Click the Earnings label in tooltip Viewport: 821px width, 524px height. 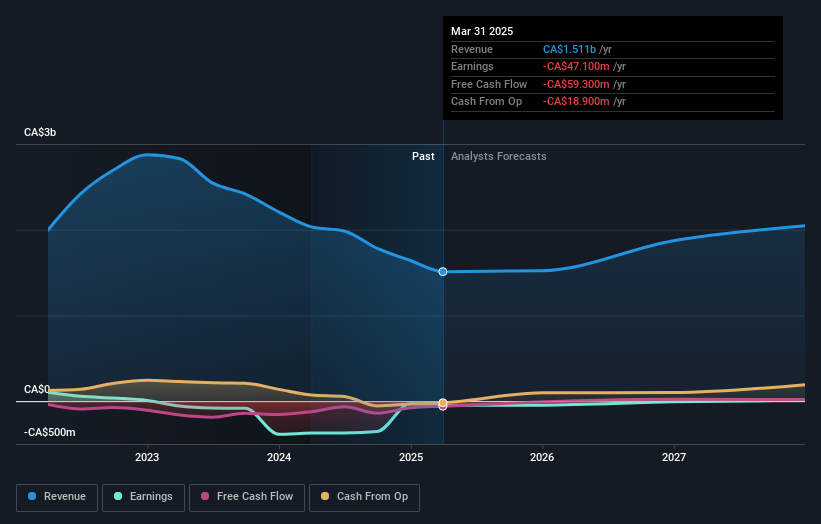coord(472,66)
